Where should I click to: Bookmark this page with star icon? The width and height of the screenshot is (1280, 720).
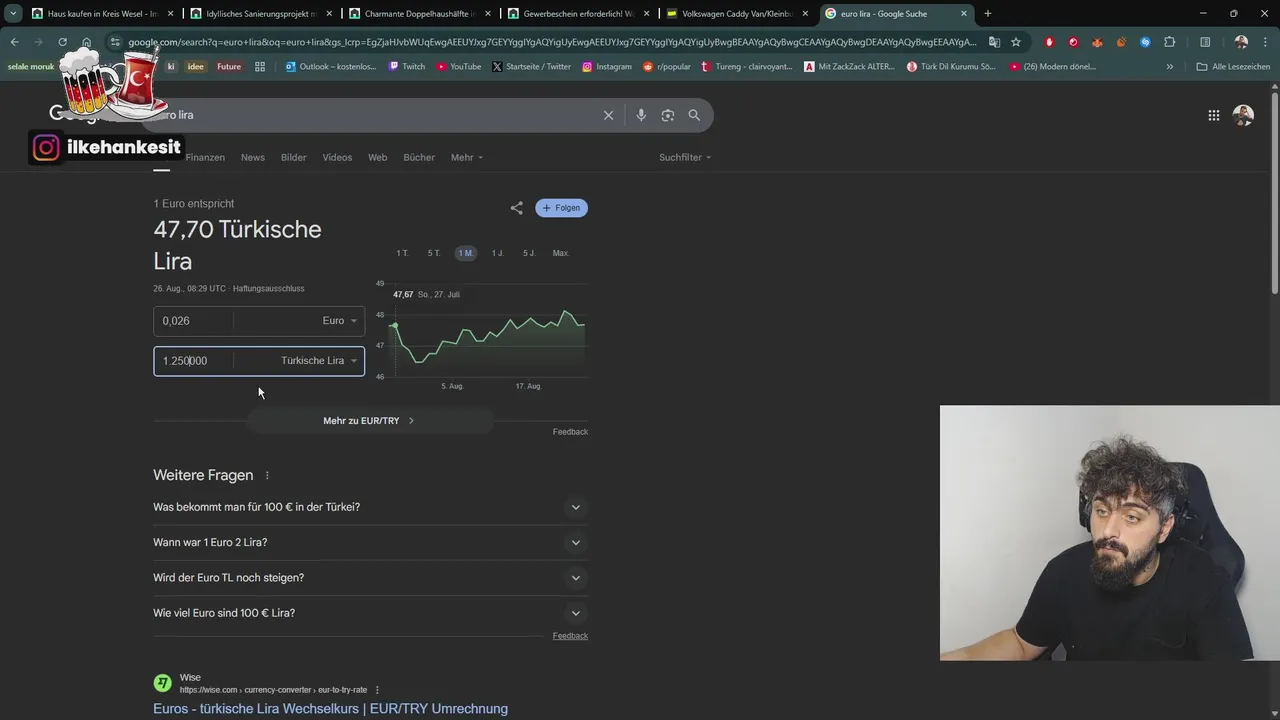1016,42
